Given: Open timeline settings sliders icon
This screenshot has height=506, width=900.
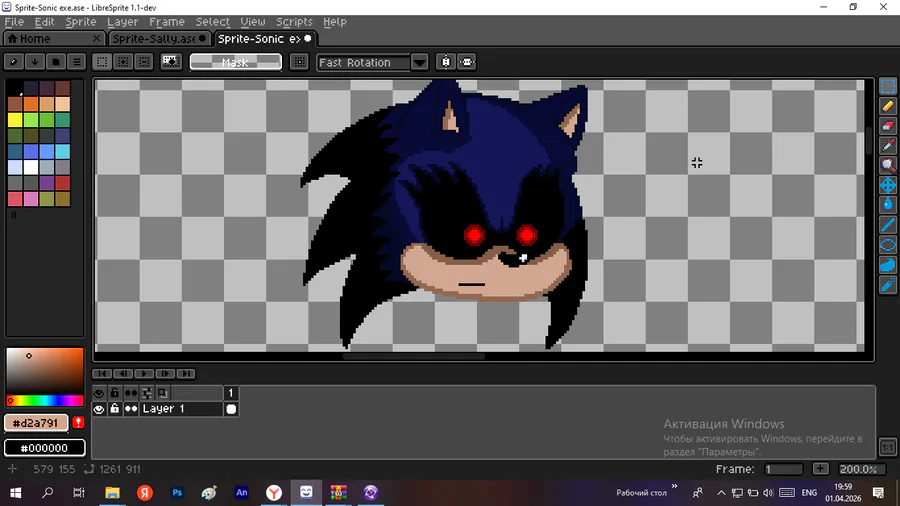Looking at the screenshot, I should point(147,393).
